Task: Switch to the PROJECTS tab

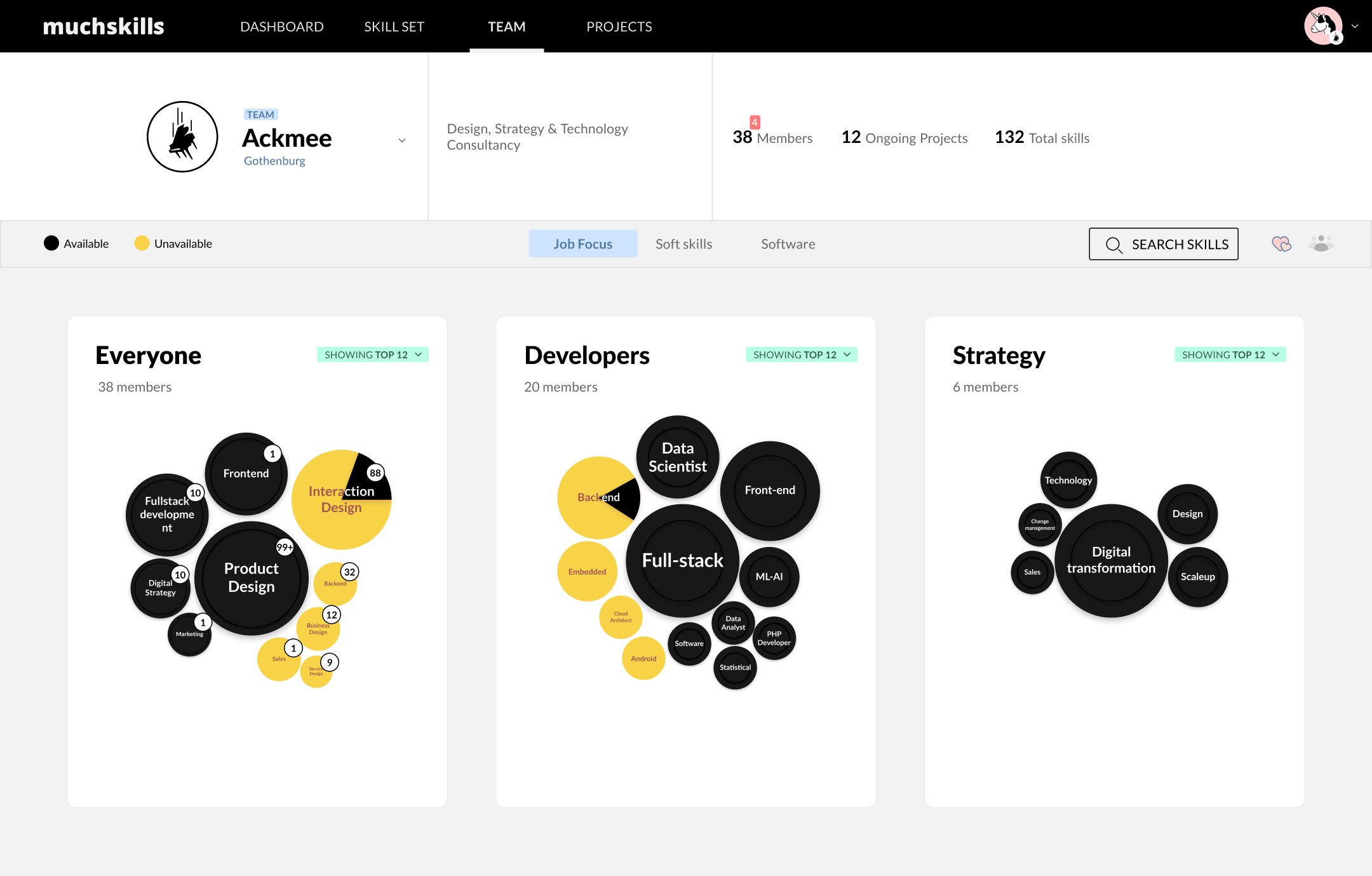Action: [619, 26]
